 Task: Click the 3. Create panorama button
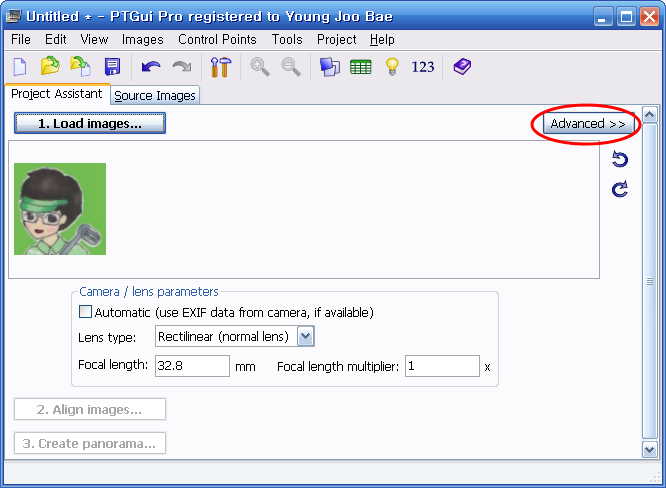point(90,443)
